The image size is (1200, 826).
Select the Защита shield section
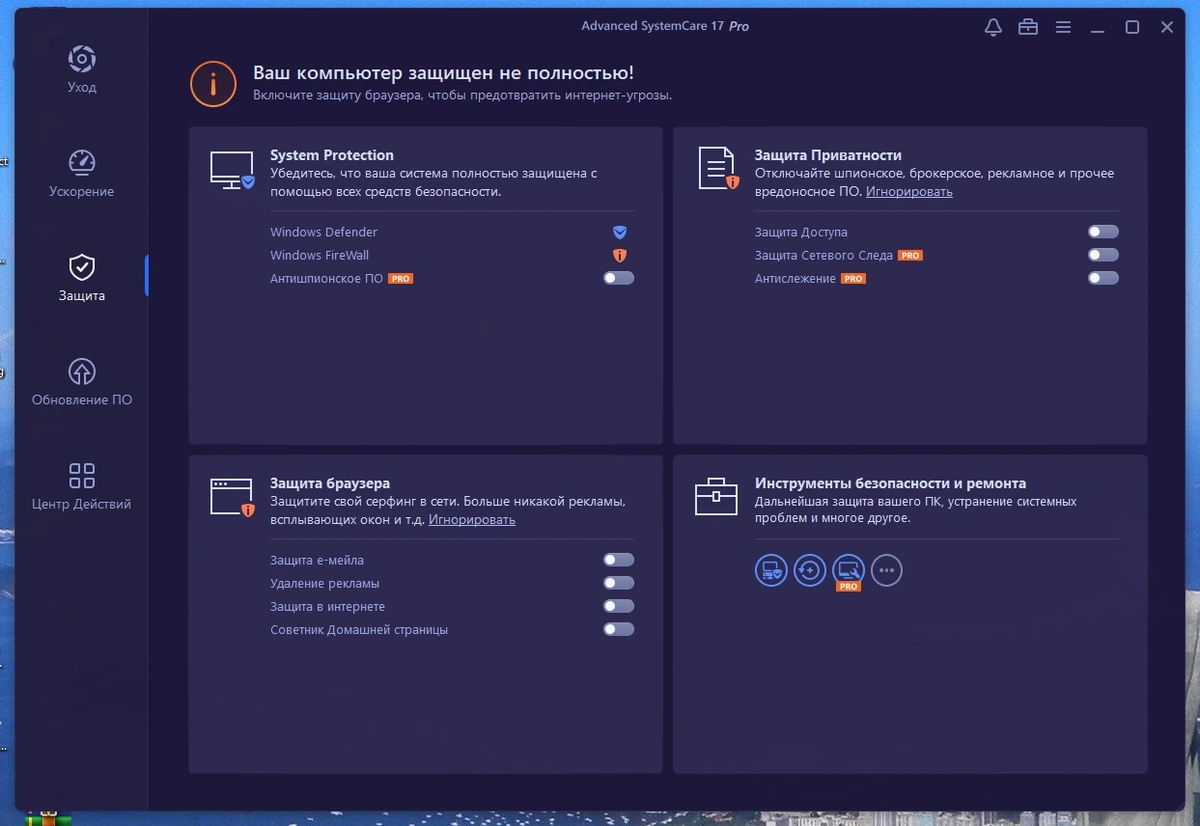(x=82, y=267)
